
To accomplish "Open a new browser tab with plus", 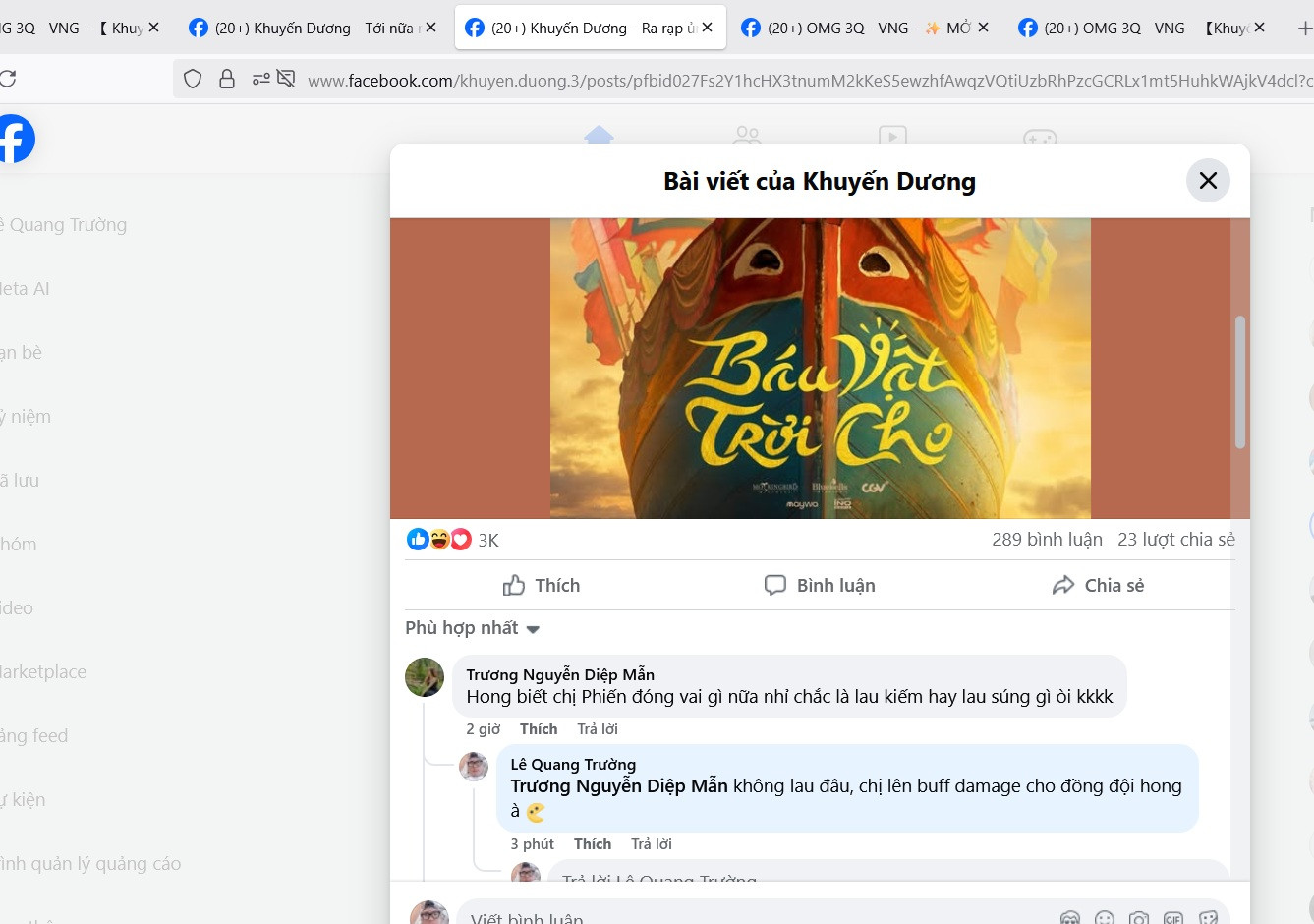I will tap(1304, 29).
